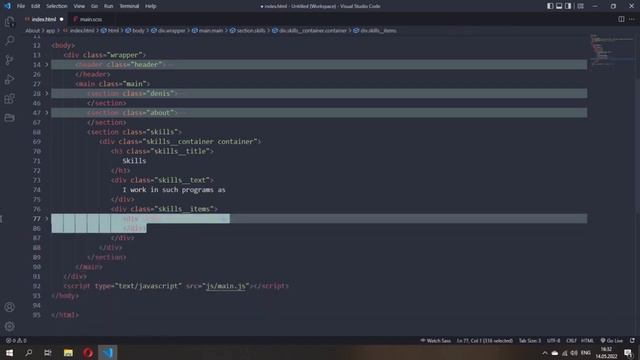Open the File menu
The width and height of the screenshot is (640, 360).
tap(21, 6)
